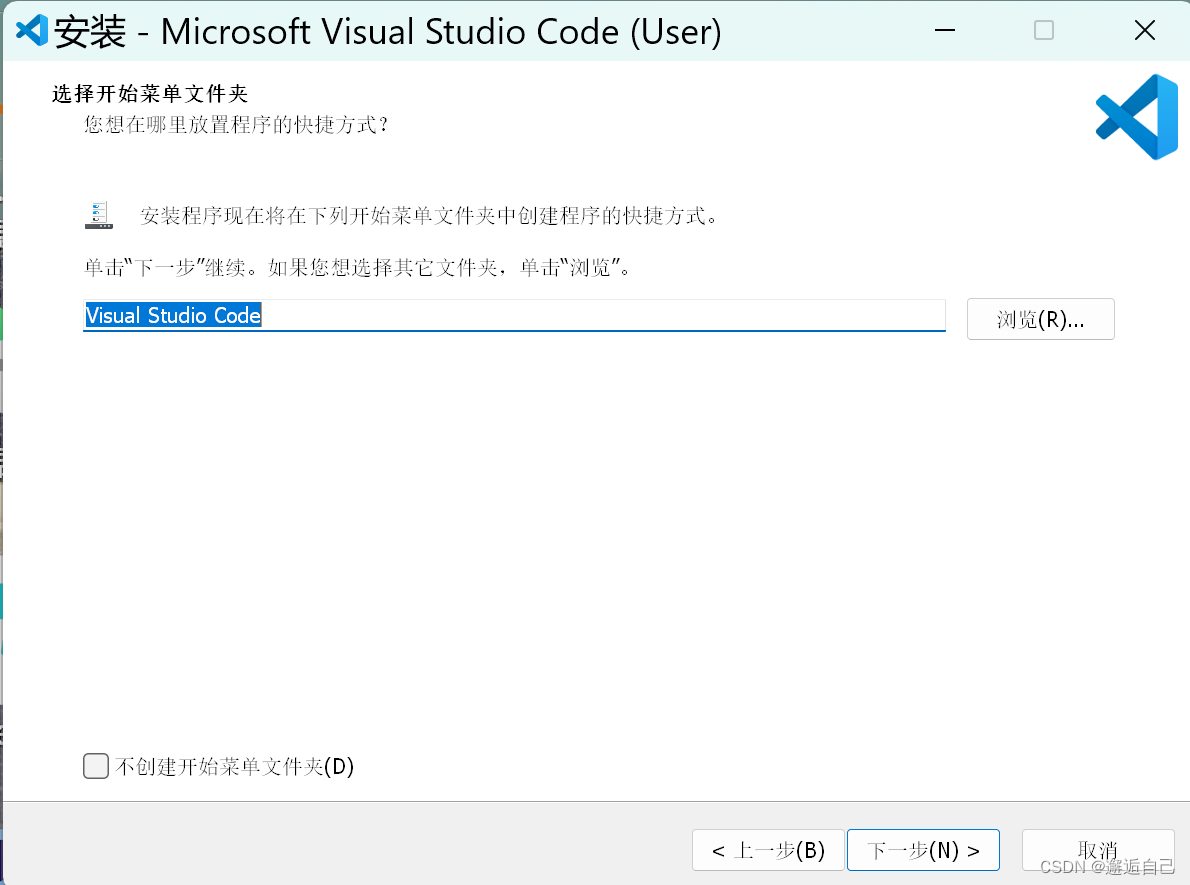
Task: Click the disabled maximize button
Action: (1044, 30)
